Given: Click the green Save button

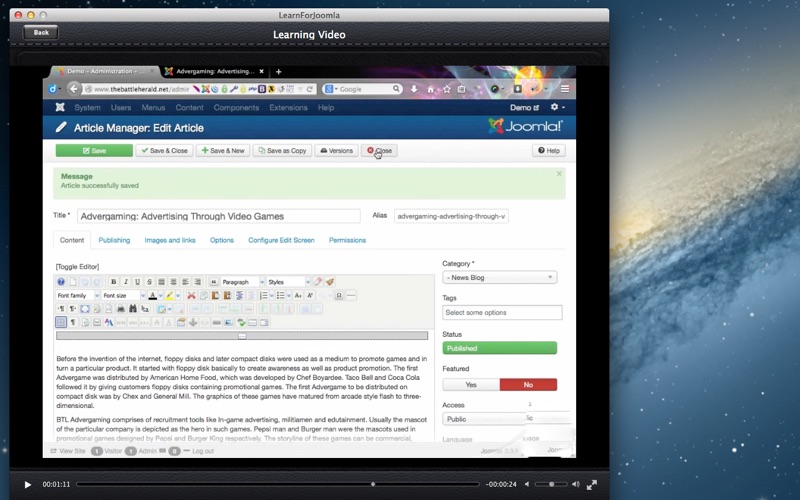Looking at the screenshot, I should click(x=94, y=151).
